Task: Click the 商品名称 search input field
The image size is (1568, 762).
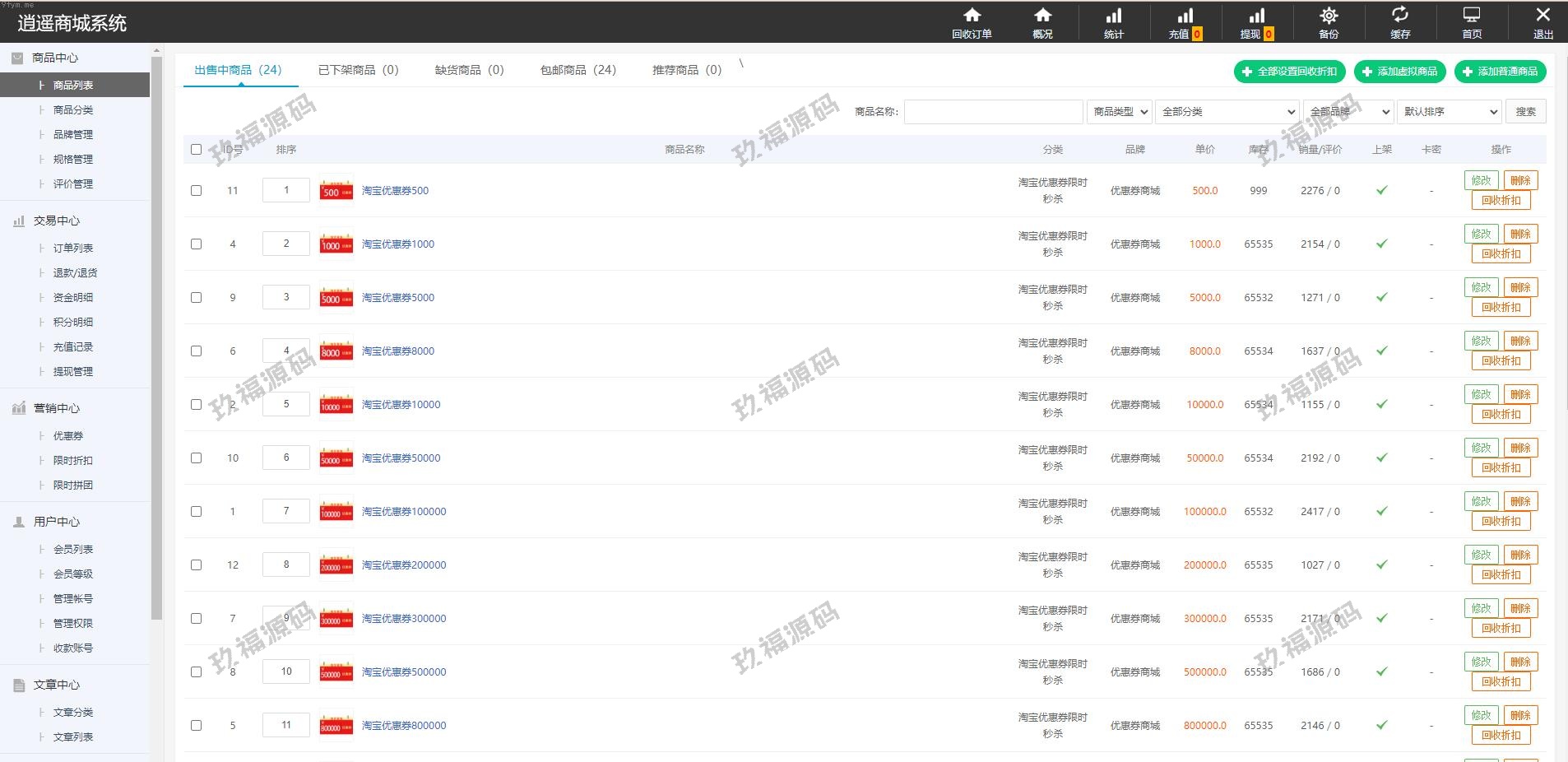Action: [x=993, y=112]
